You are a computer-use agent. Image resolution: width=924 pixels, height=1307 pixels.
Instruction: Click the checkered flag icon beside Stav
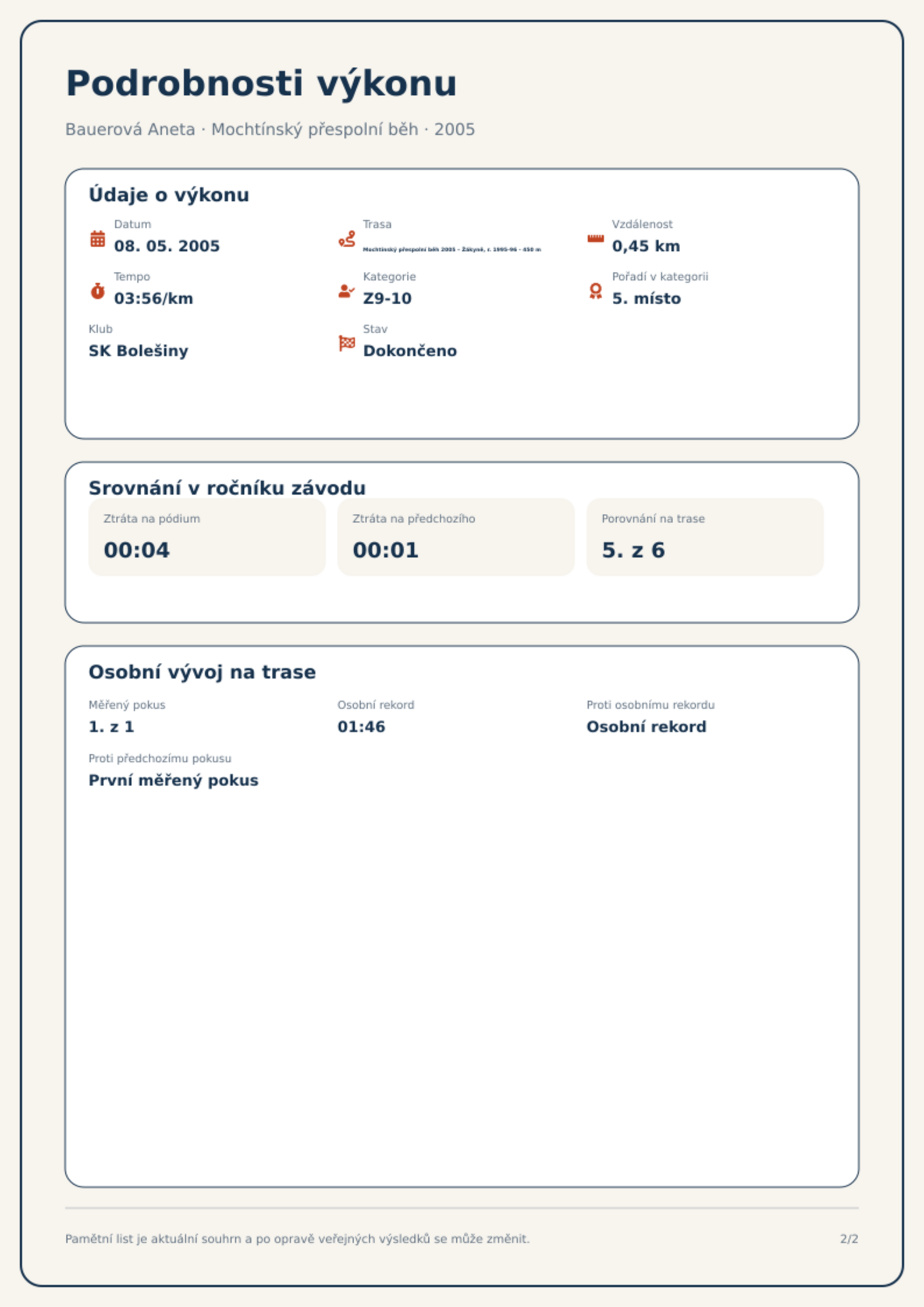[347, 343]
